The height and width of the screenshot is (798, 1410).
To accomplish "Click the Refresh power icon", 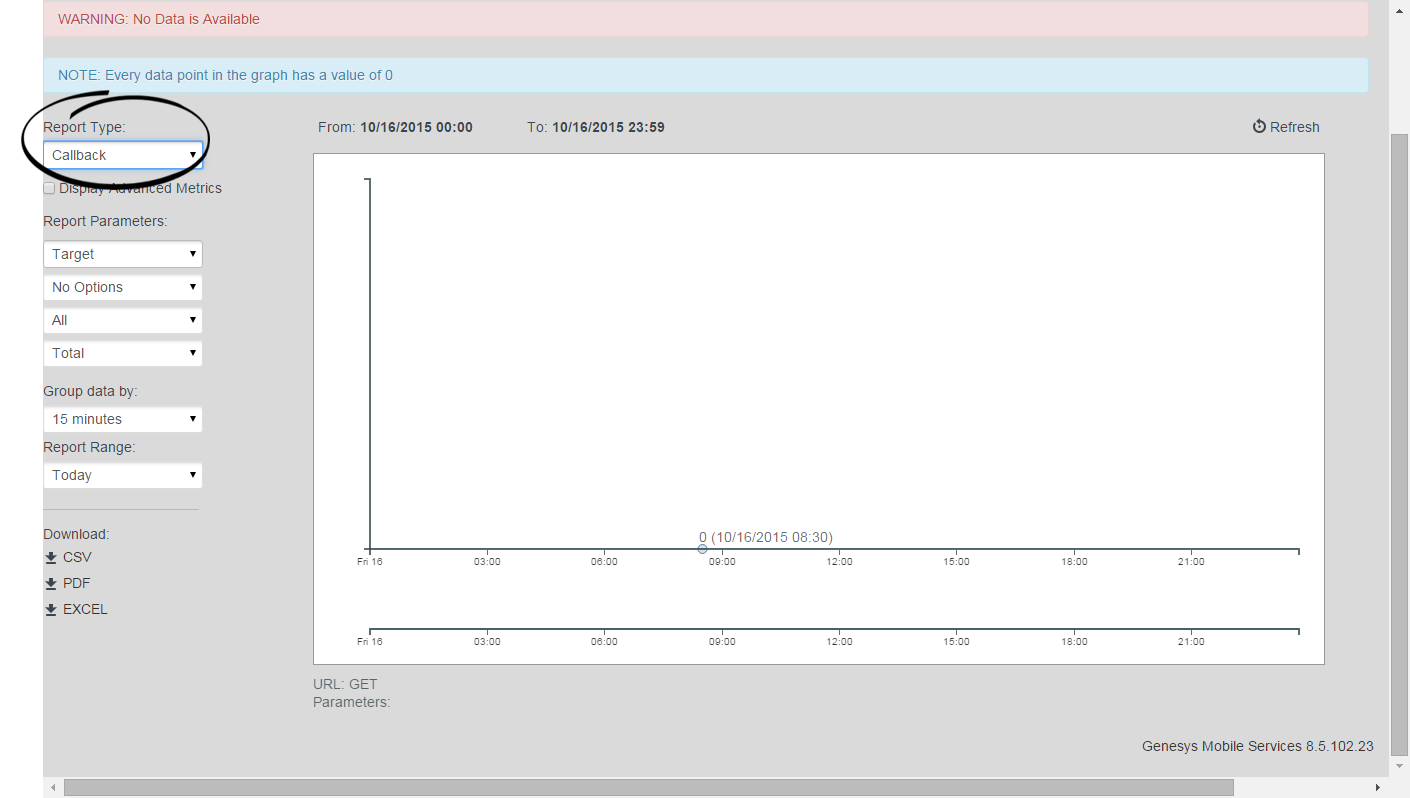I will coord(1259,127).
